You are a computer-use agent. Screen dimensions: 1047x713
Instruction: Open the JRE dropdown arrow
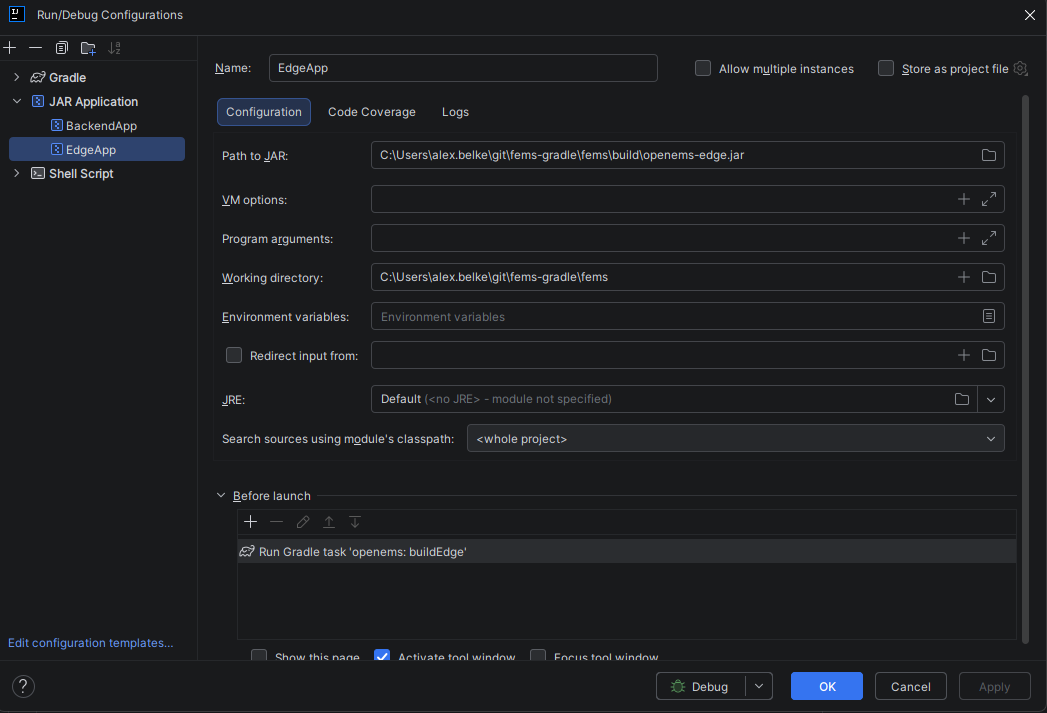point(990,399)
